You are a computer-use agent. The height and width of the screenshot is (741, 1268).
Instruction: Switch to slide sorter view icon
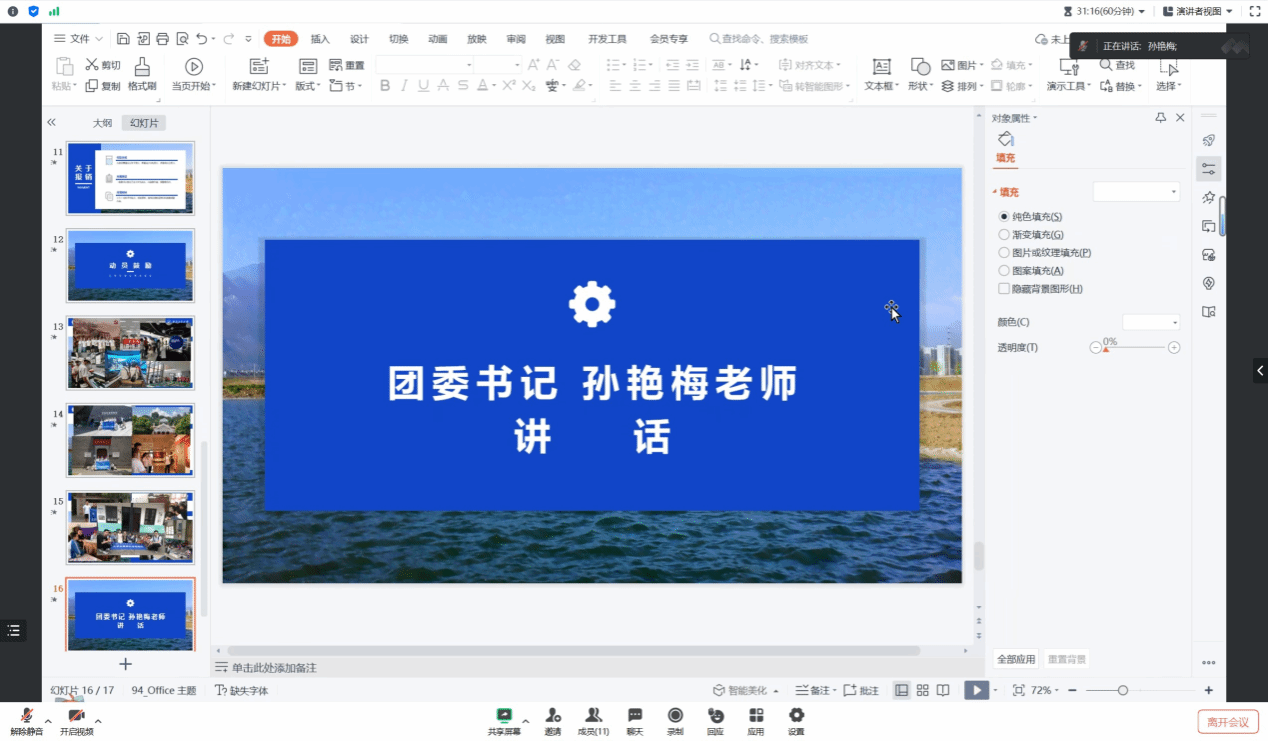[x=923, y=690]
